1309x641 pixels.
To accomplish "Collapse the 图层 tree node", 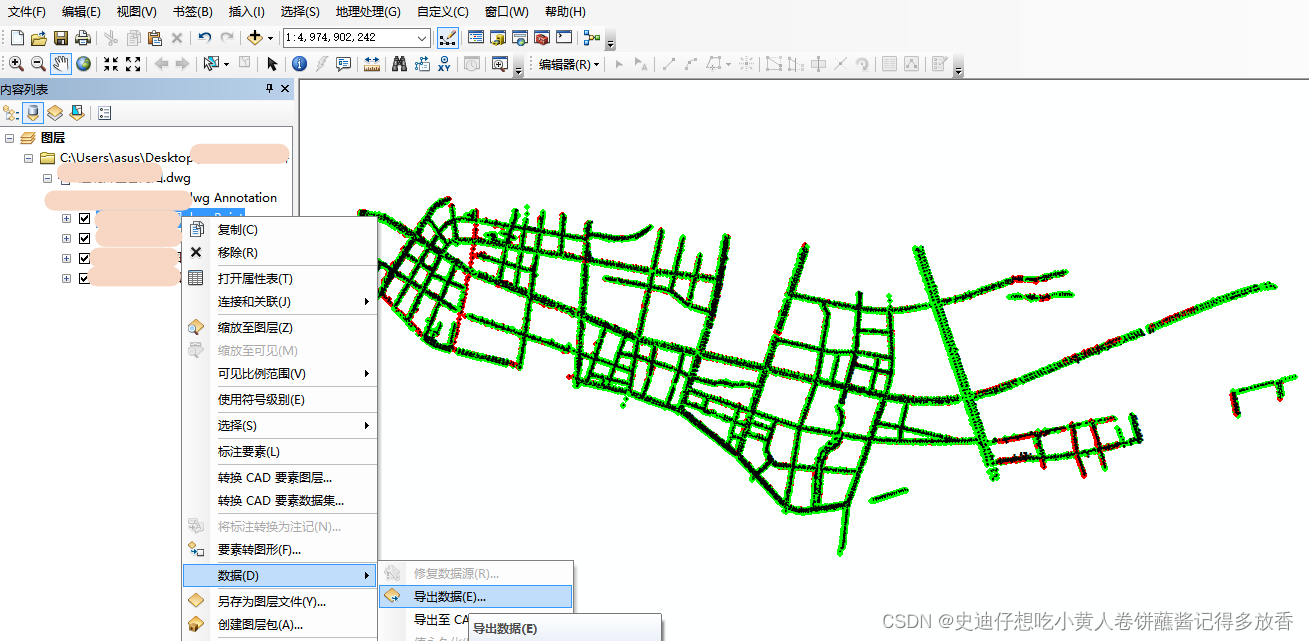I will pyautogui.click(x=9, y=138).
